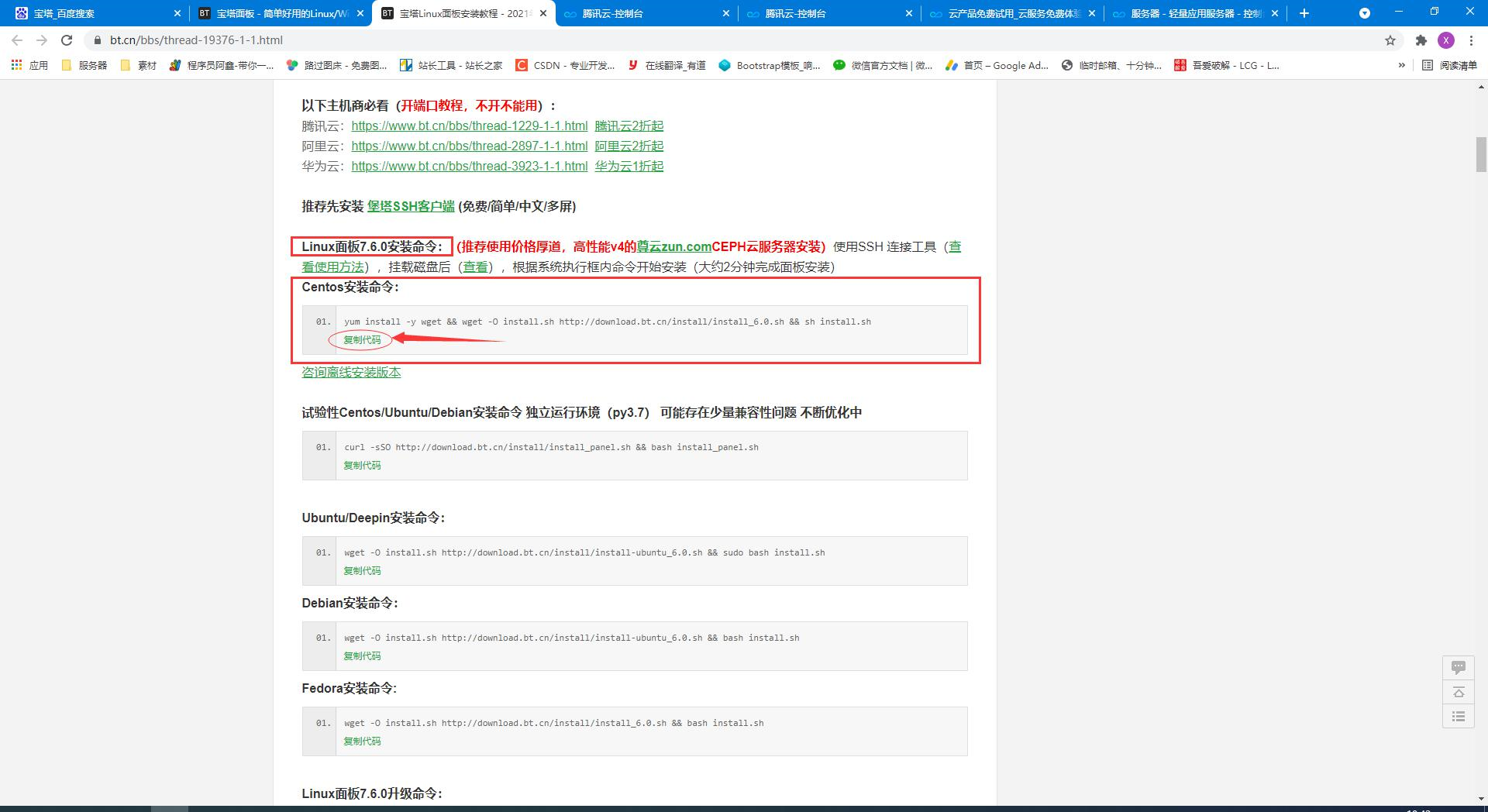Open a new browser tab
The image size is (1488, 812).
coord(1304,13)
